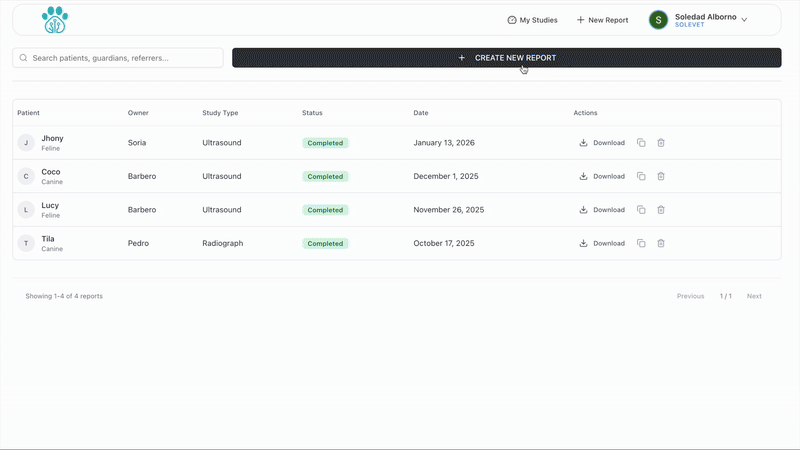The height and width of the screenshot is (450, 800).
Task: Click the J avatar for Jhony
Action: (26, 143)
